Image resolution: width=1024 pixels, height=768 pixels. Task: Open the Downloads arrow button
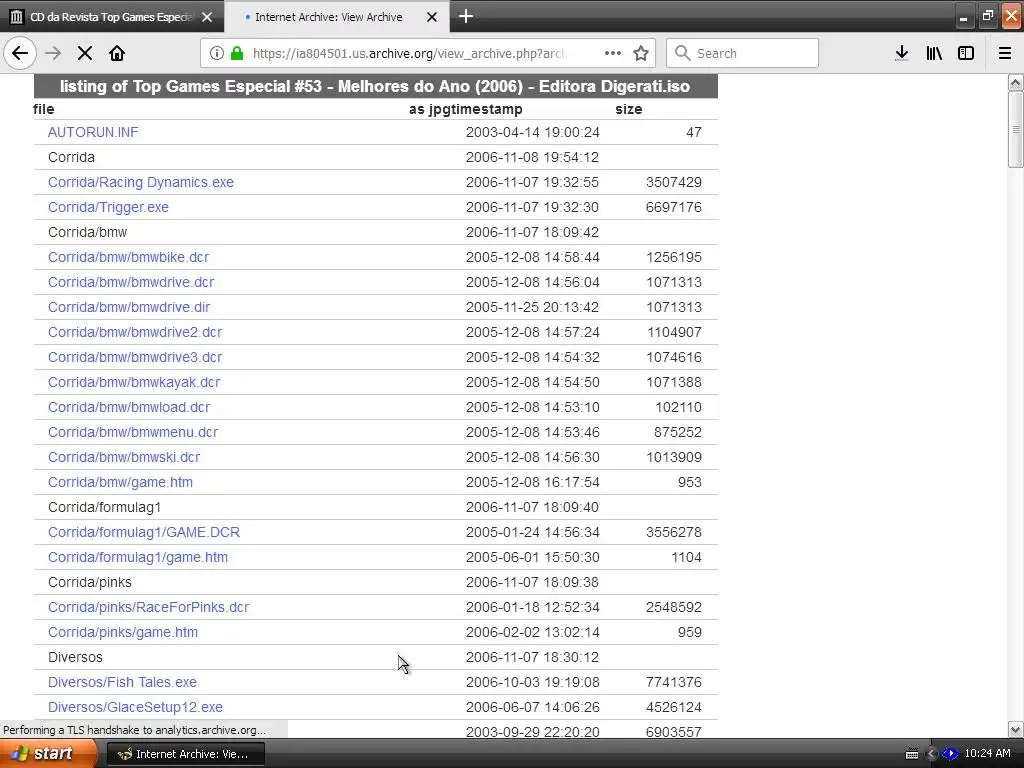(901, 53)
